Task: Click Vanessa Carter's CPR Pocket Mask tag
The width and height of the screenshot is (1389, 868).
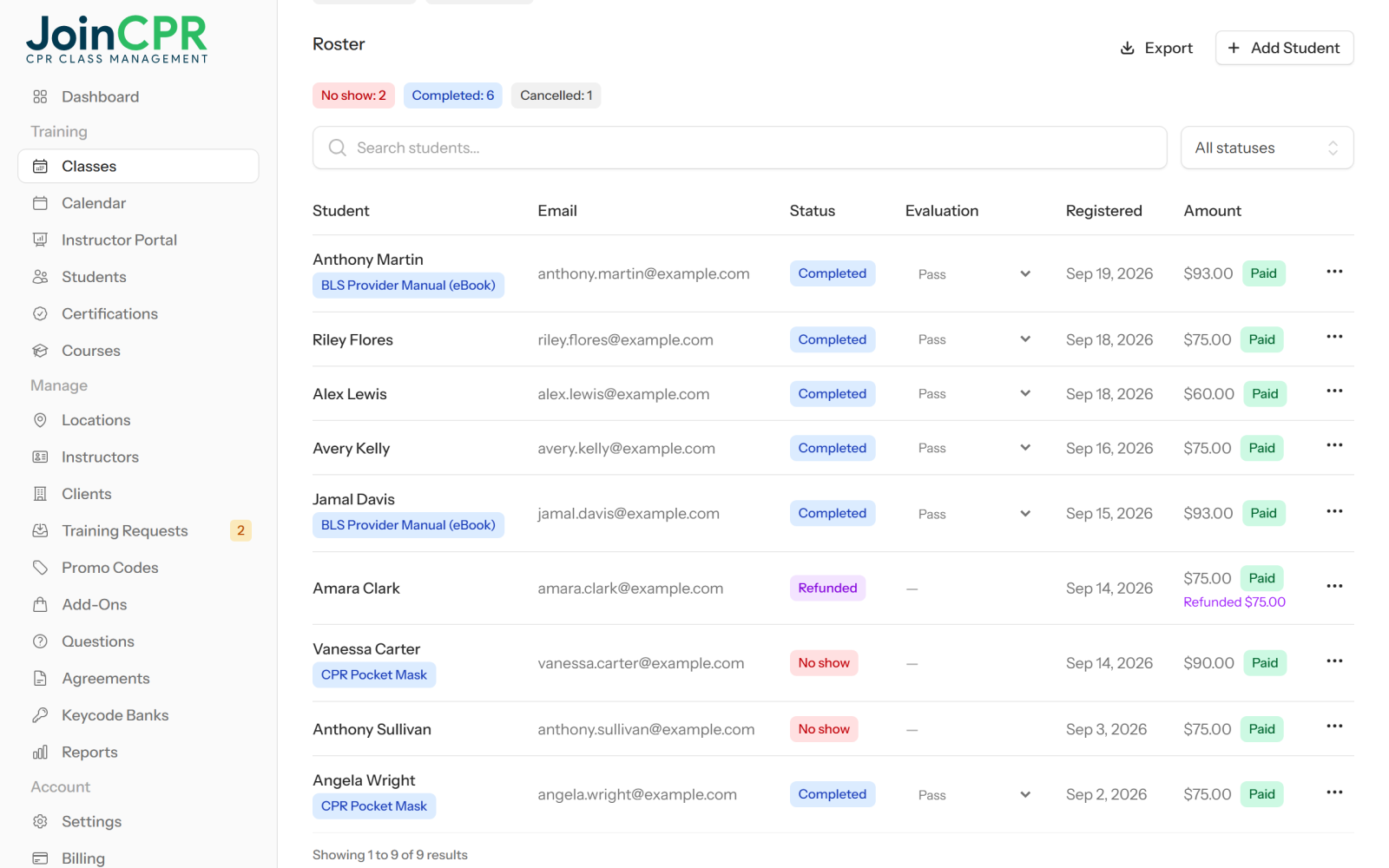Action: [374, 675]
